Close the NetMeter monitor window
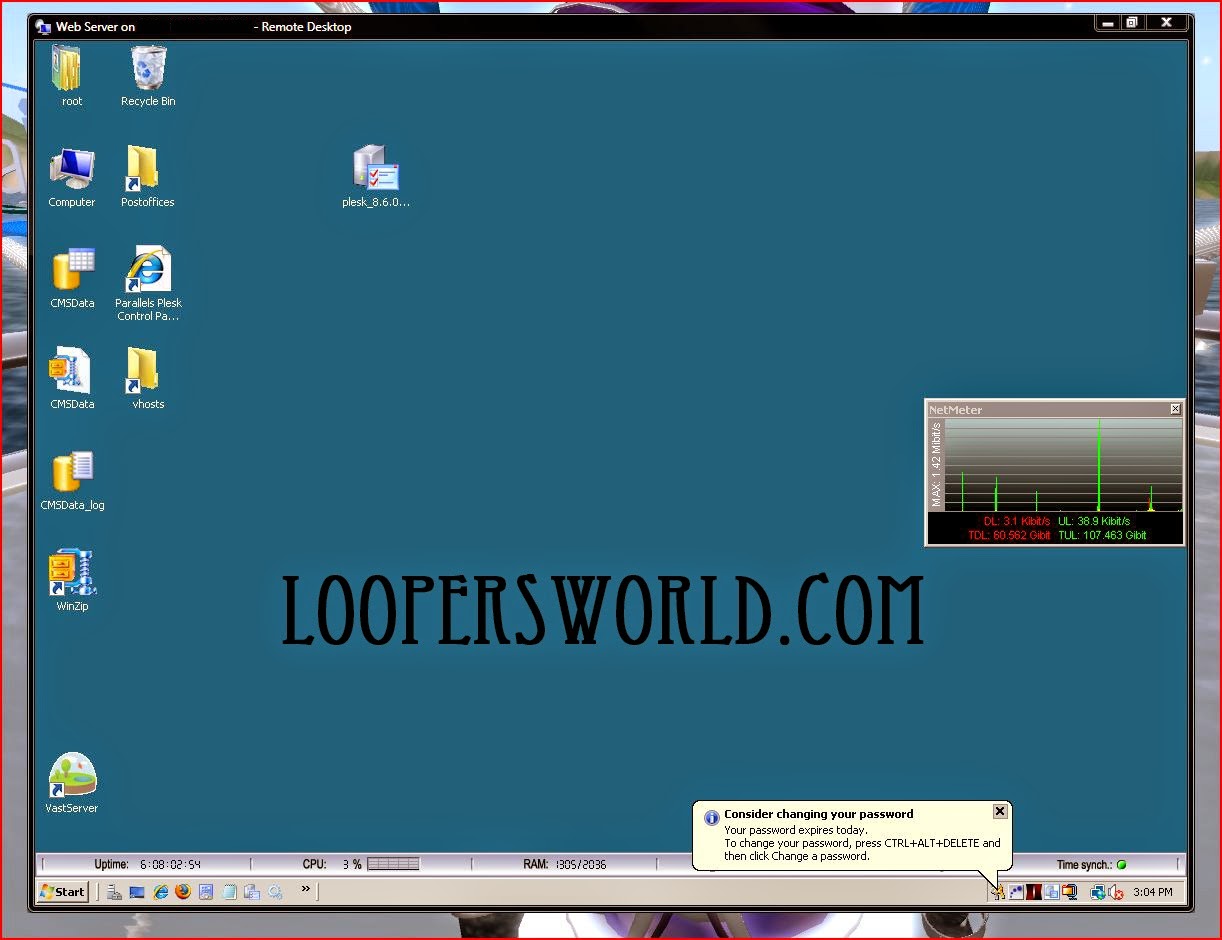 (x=1175, y=409)
